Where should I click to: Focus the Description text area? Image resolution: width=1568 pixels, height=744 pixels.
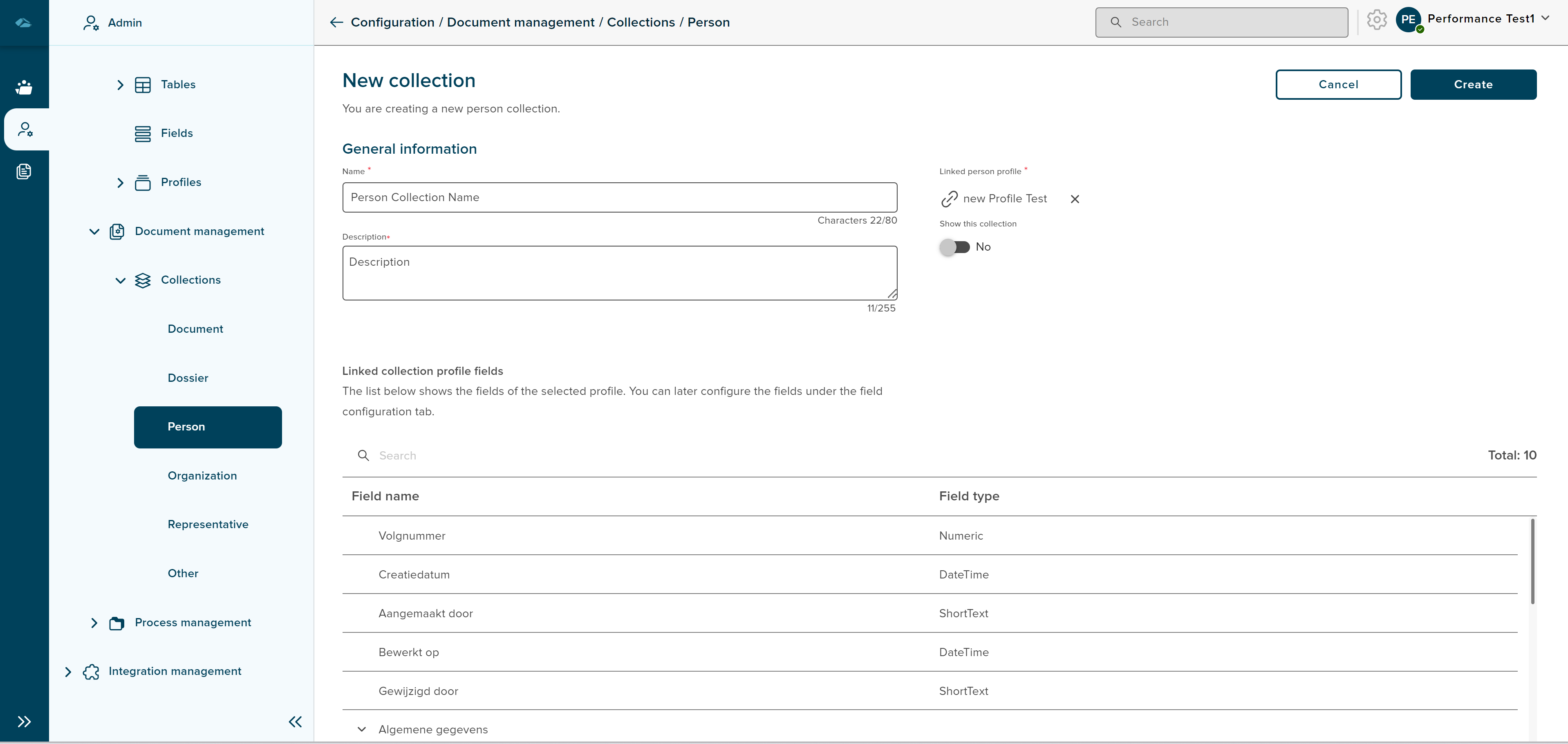(x=619, y=273)
